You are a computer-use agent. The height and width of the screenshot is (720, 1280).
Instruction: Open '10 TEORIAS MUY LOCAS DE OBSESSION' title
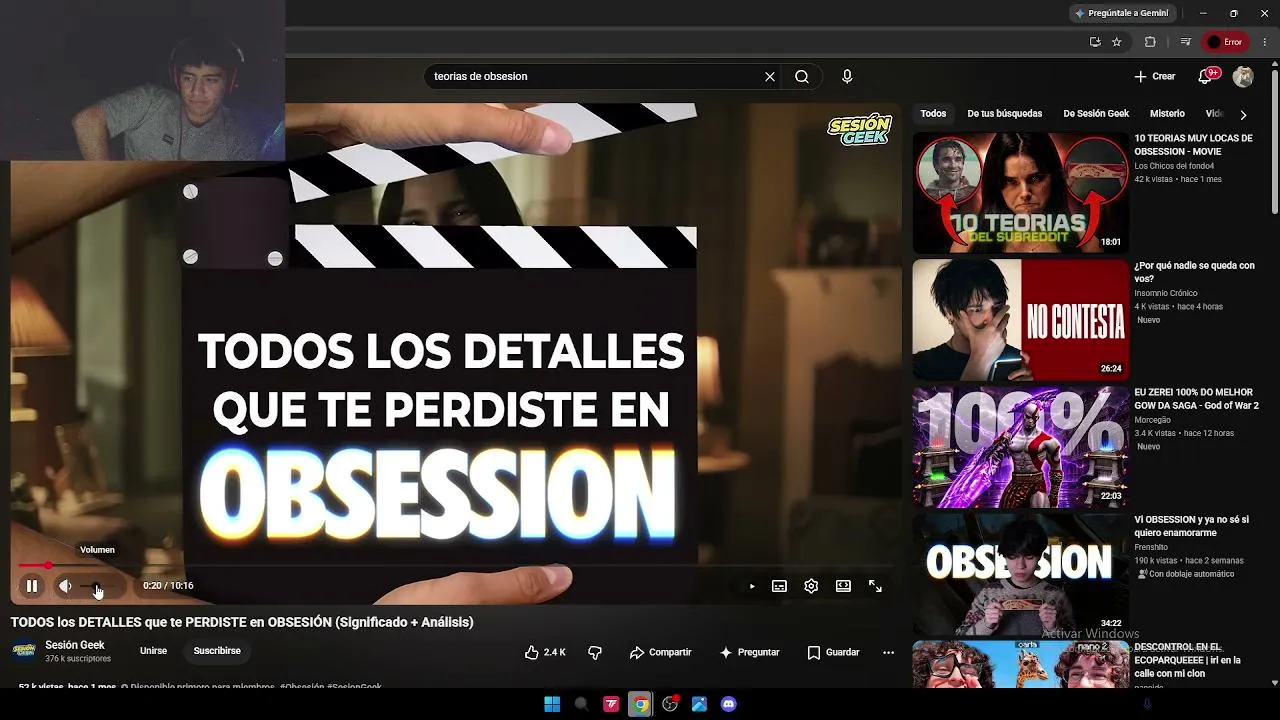coord(1193,145)
